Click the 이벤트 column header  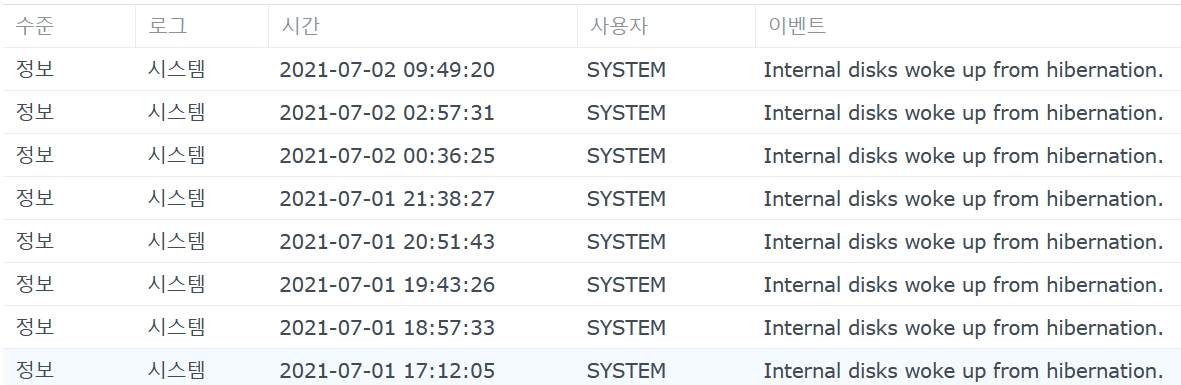968,26
